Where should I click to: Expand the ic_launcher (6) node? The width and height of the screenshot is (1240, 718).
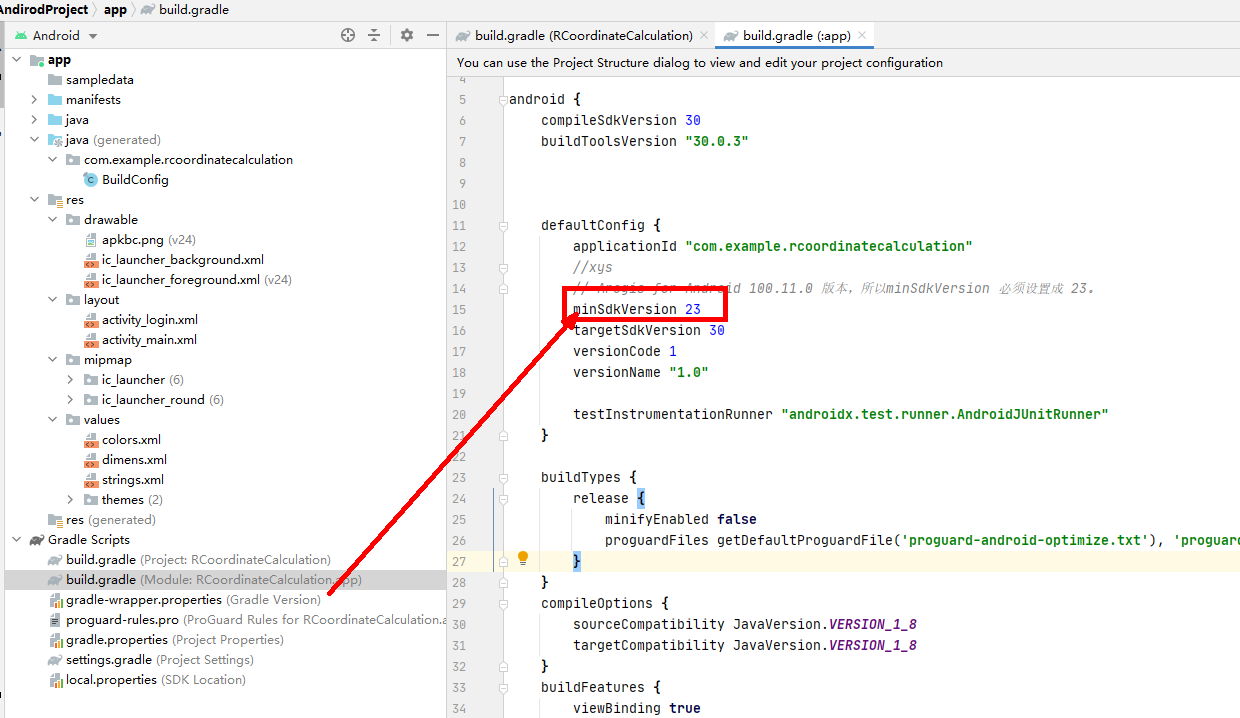(71, 380)
